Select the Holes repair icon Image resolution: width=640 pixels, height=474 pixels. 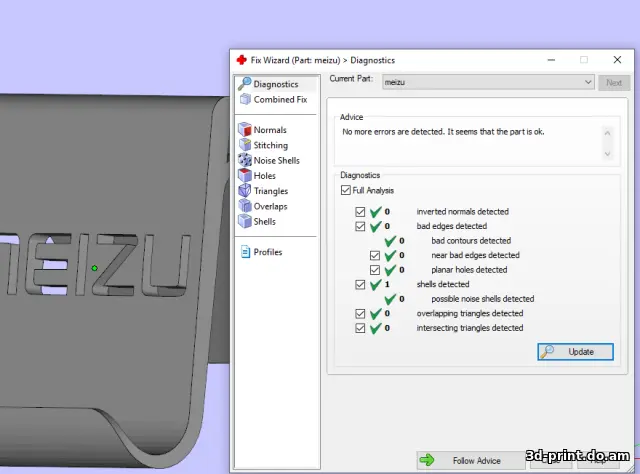click(x=245, y=176)
